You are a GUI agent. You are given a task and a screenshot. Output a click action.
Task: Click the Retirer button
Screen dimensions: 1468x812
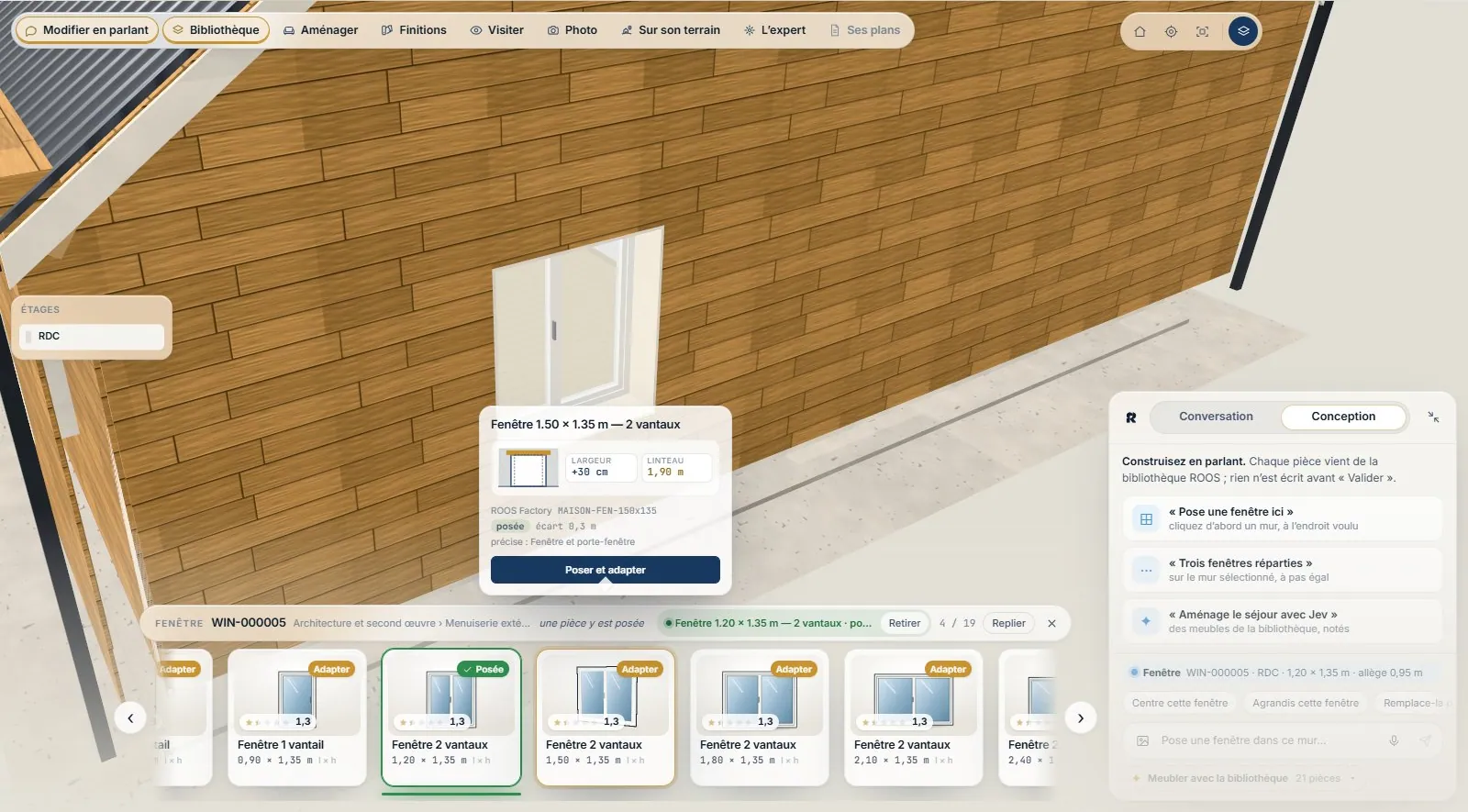(905, 623)
